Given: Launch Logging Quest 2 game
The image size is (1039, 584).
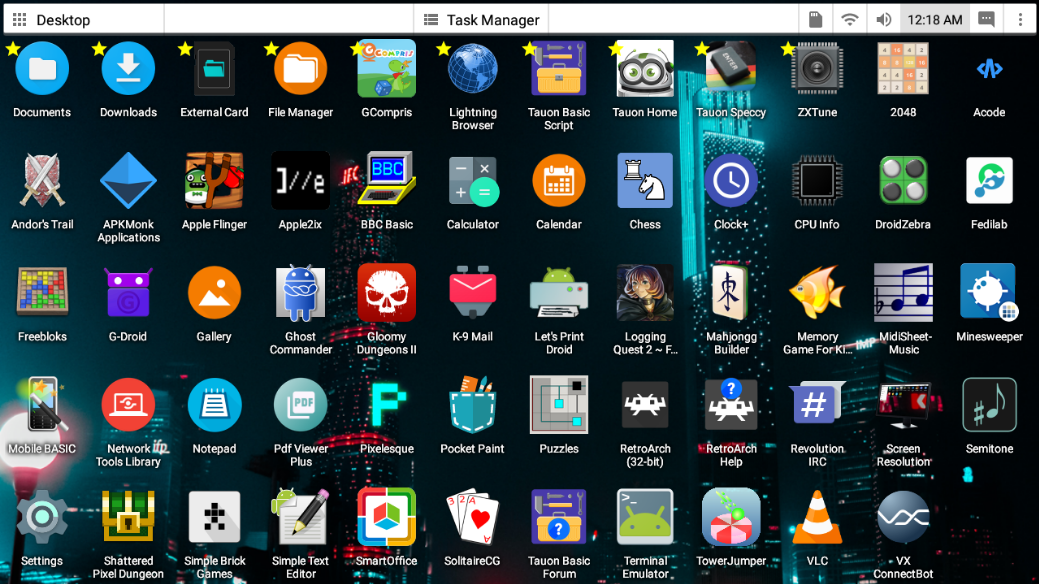Looking at the screenshot, I should pos(645,292).
